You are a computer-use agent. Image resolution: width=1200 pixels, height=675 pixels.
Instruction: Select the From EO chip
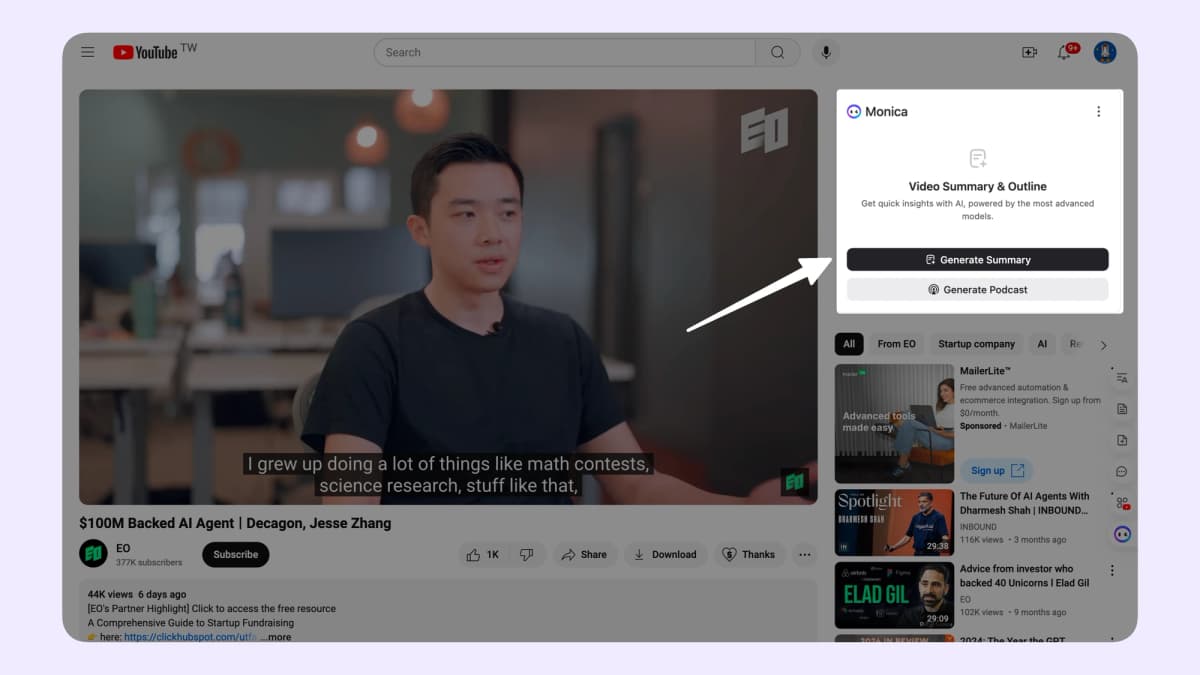pos(896,344)
